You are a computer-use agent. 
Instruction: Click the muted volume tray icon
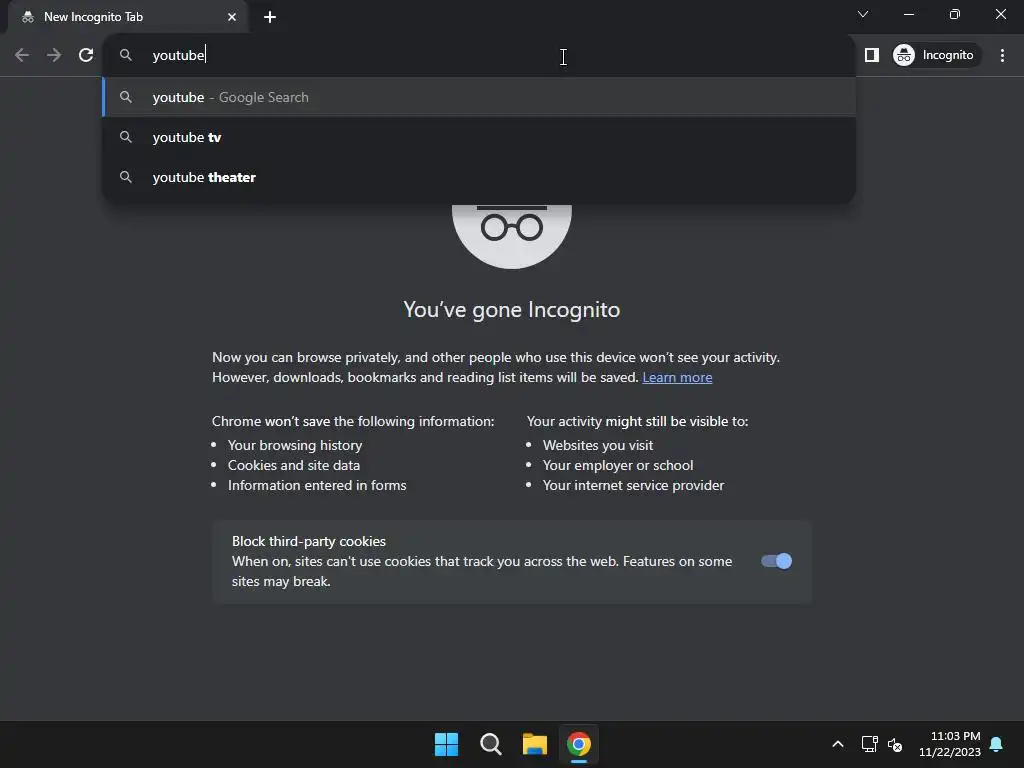click(x=895, y=744)
